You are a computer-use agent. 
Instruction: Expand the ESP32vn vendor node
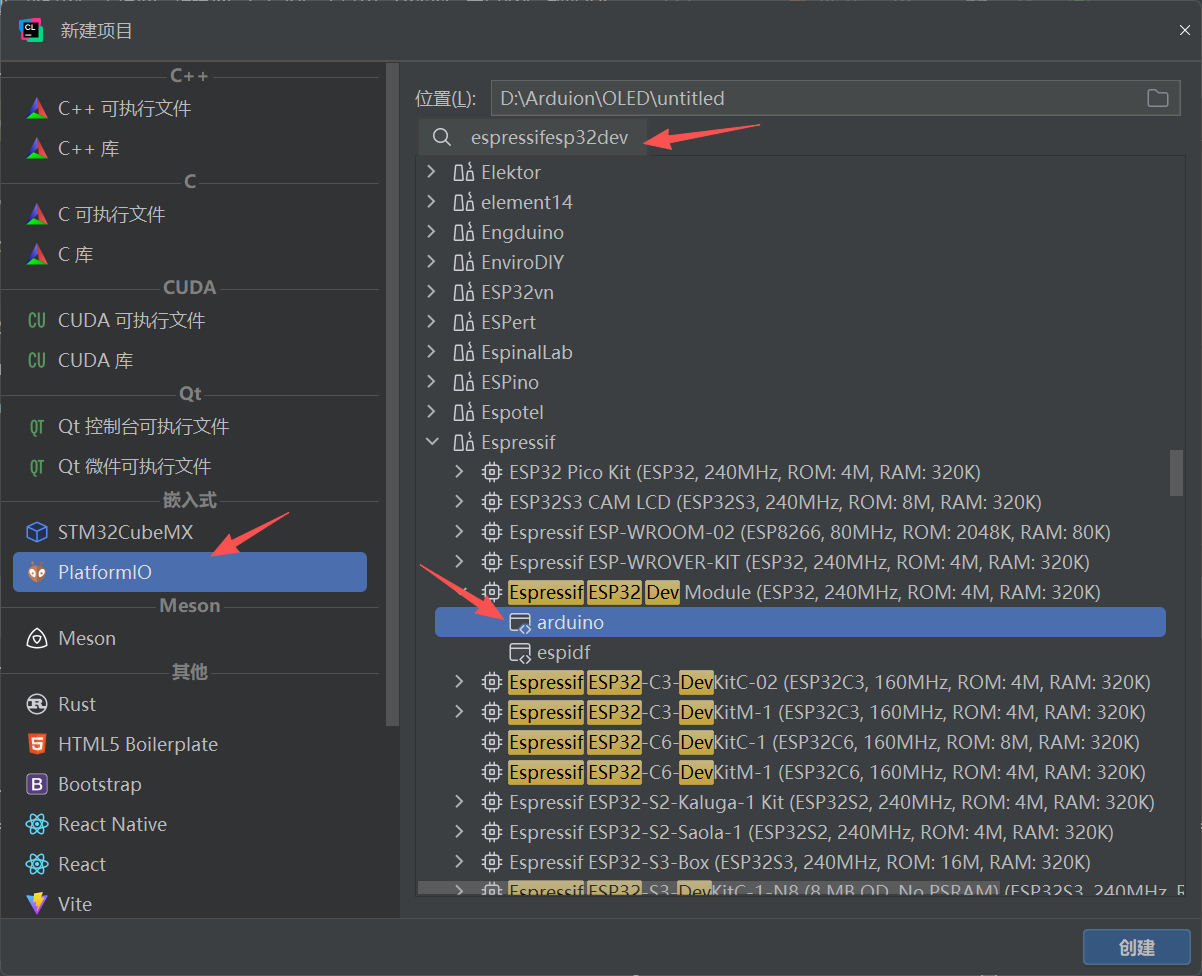[x=431, y=292]
